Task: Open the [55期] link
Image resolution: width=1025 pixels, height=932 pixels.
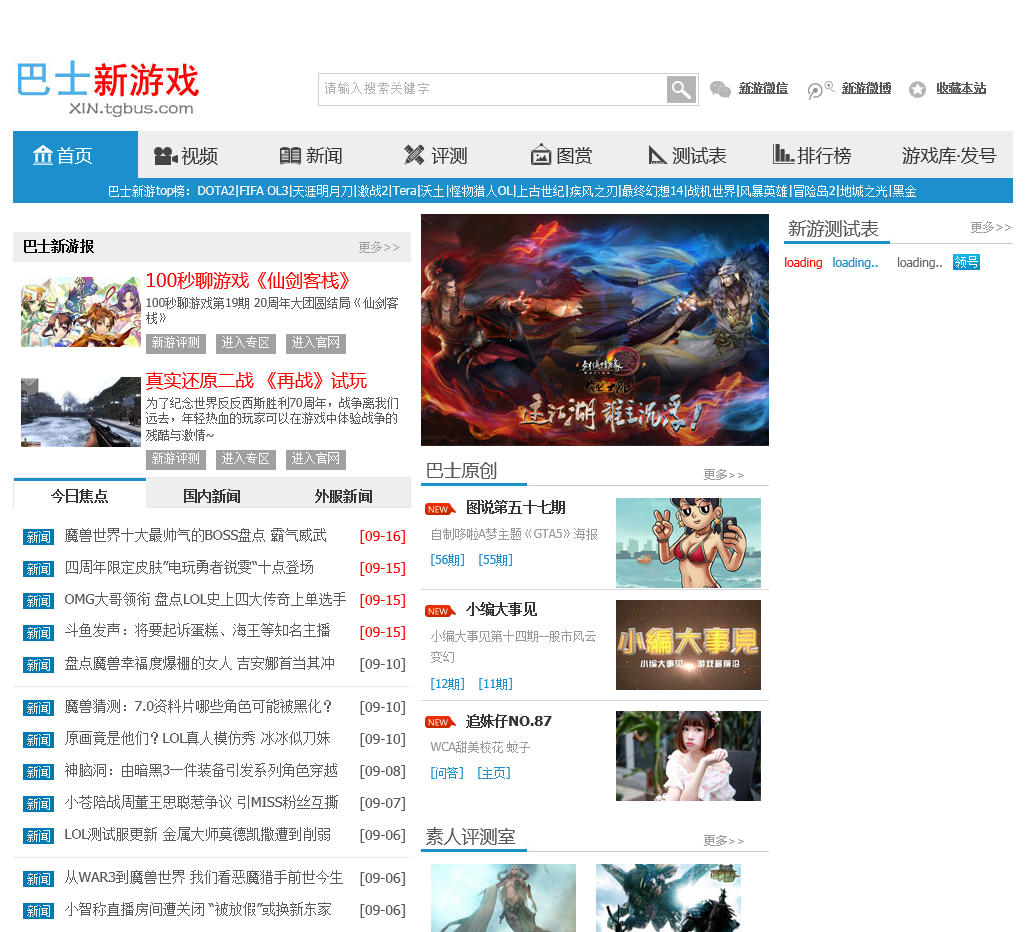Action: point(496,560)
